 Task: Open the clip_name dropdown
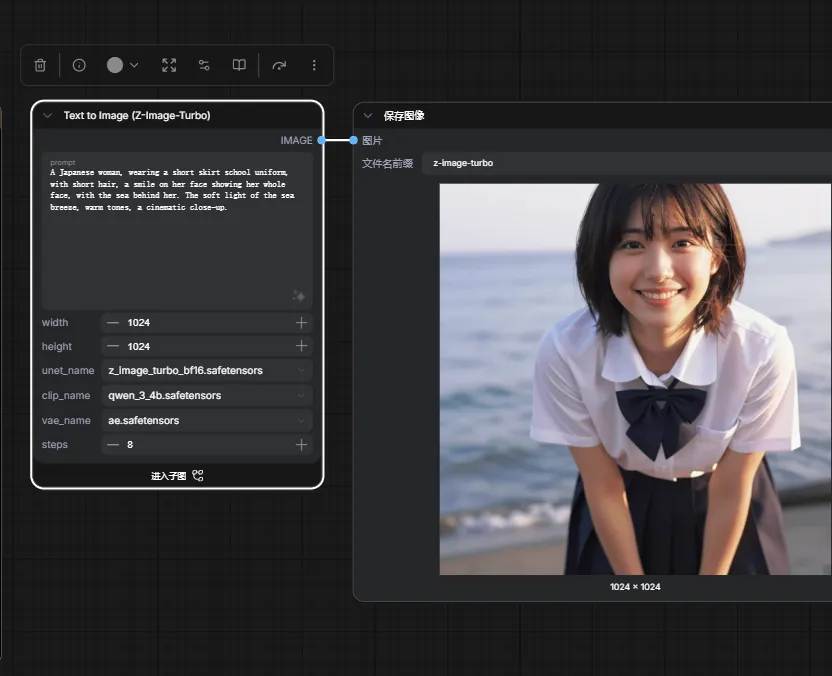pos(206,396)
